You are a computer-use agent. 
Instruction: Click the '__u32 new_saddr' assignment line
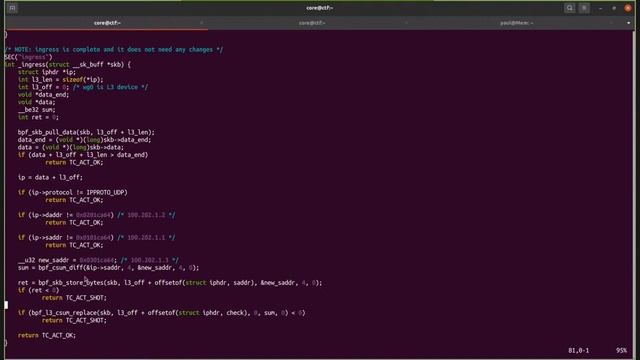click(x=98, y=260)
